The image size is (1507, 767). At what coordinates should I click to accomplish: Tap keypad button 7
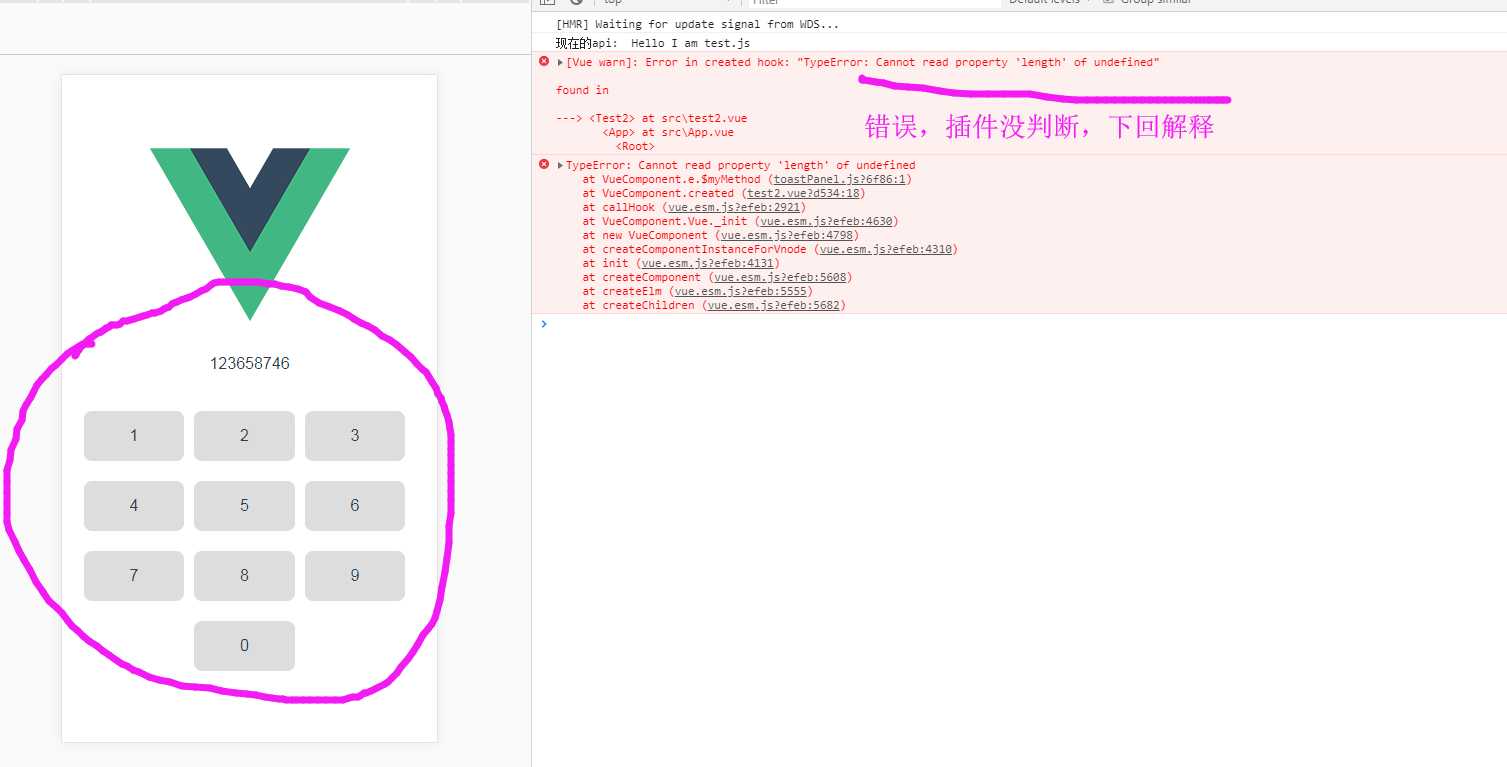pos(134,576)
